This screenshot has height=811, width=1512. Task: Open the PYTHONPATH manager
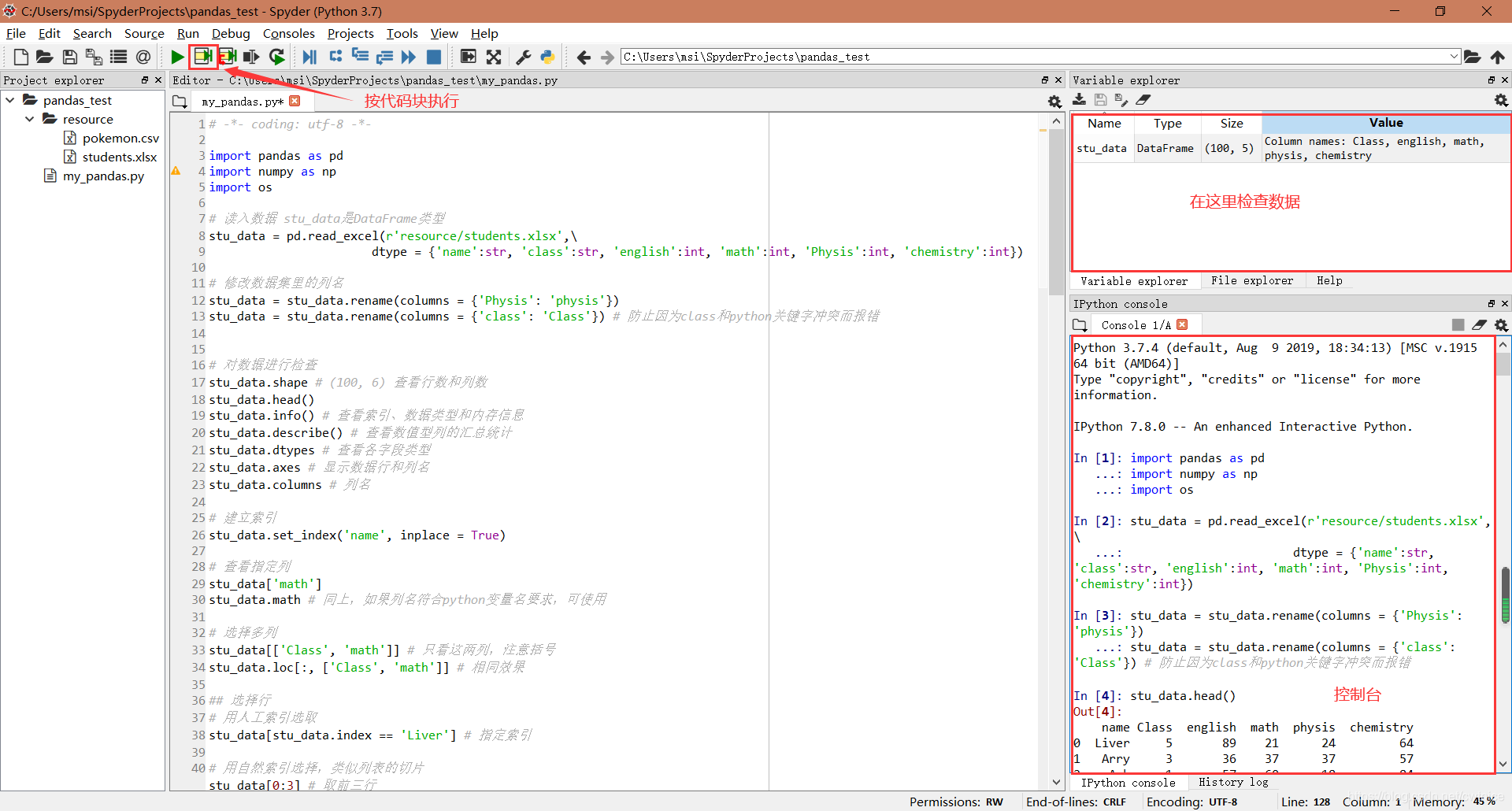[x=547, y=57]
